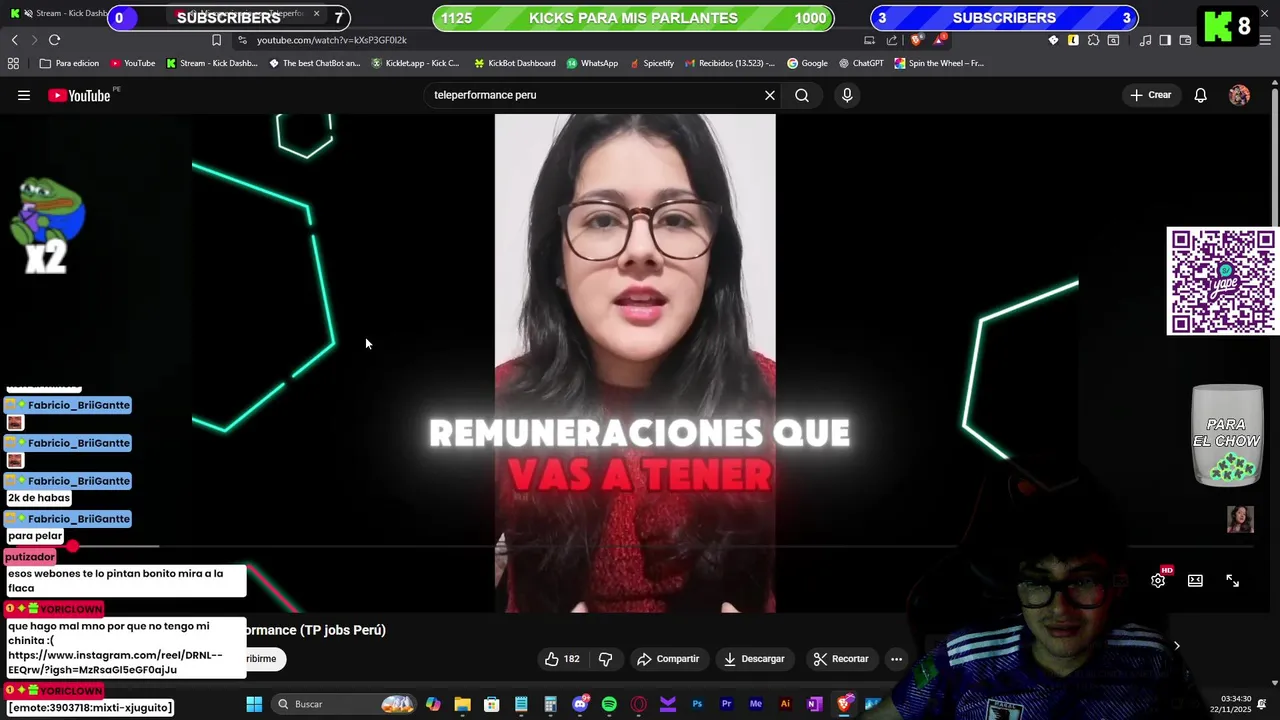Open the Crear upload menu

pos(1151,95)
